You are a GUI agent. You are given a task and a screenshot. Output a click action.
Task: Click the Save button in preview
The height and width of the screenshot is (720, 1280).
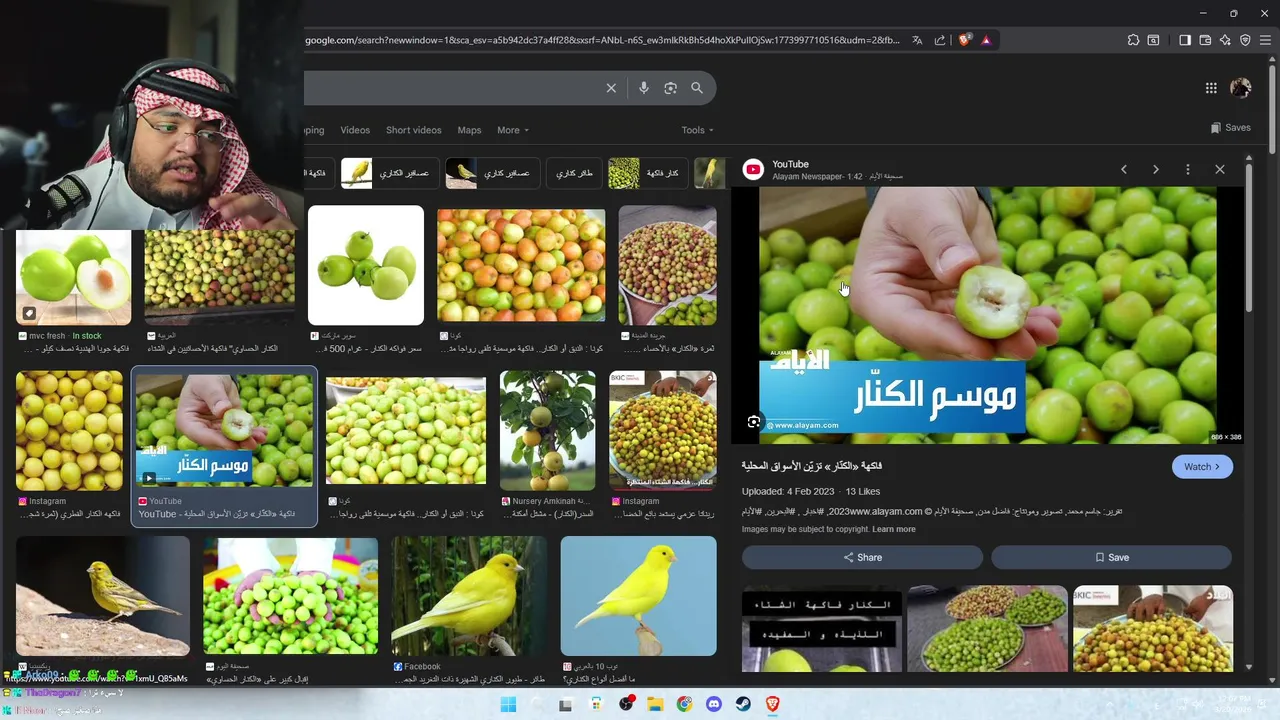tap(1111, 557)
